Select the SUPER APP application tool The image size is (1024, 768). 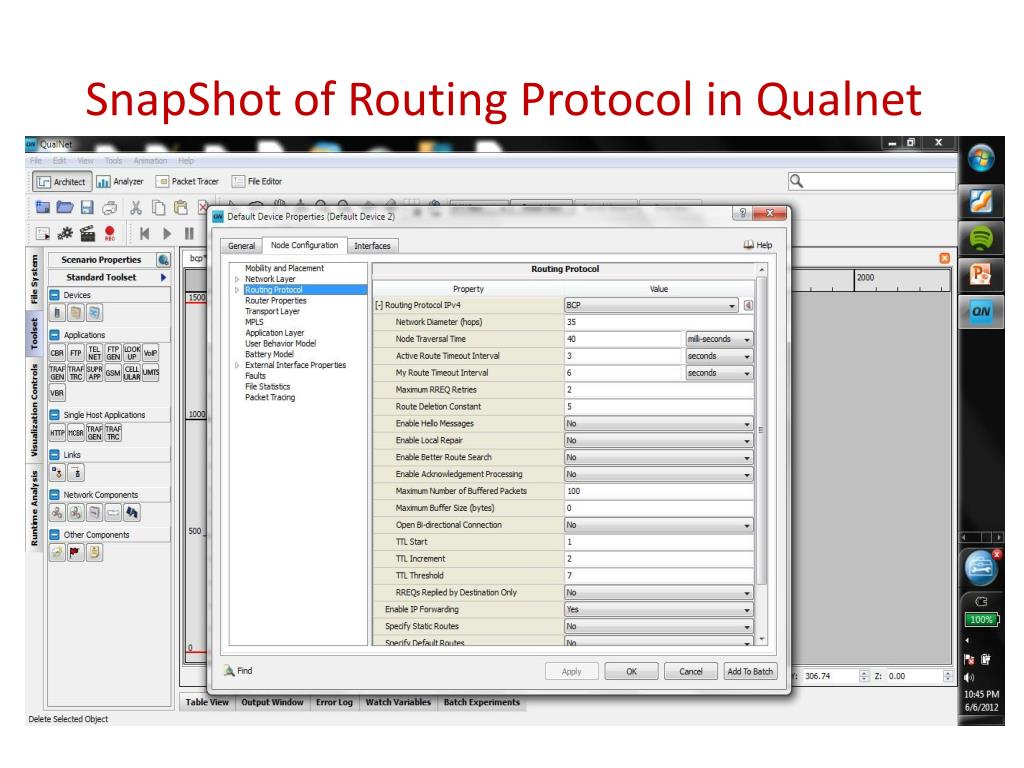pos(95,373)
